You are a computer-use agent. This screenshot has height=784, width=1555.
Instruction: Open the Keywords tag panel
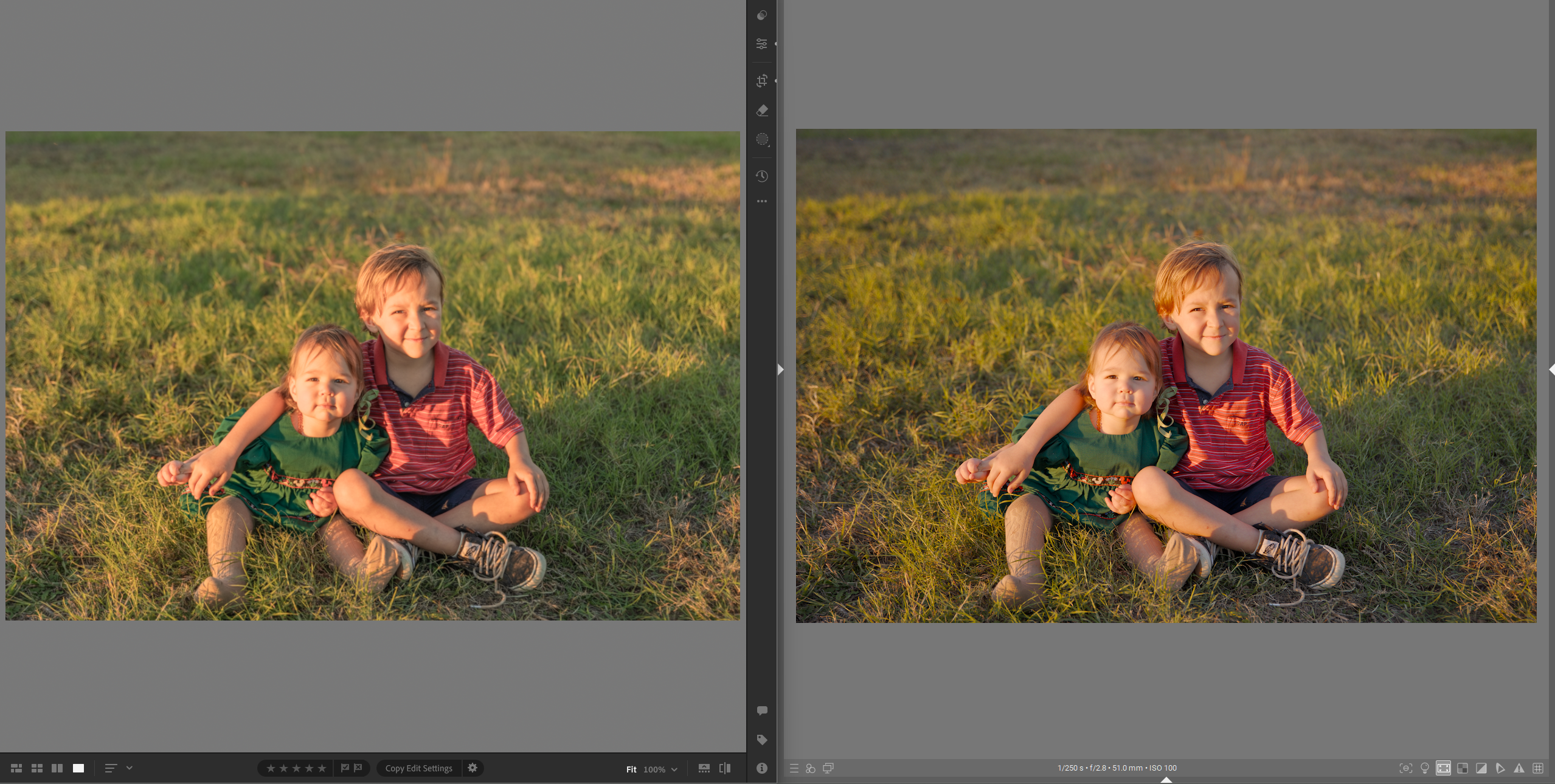761,740
